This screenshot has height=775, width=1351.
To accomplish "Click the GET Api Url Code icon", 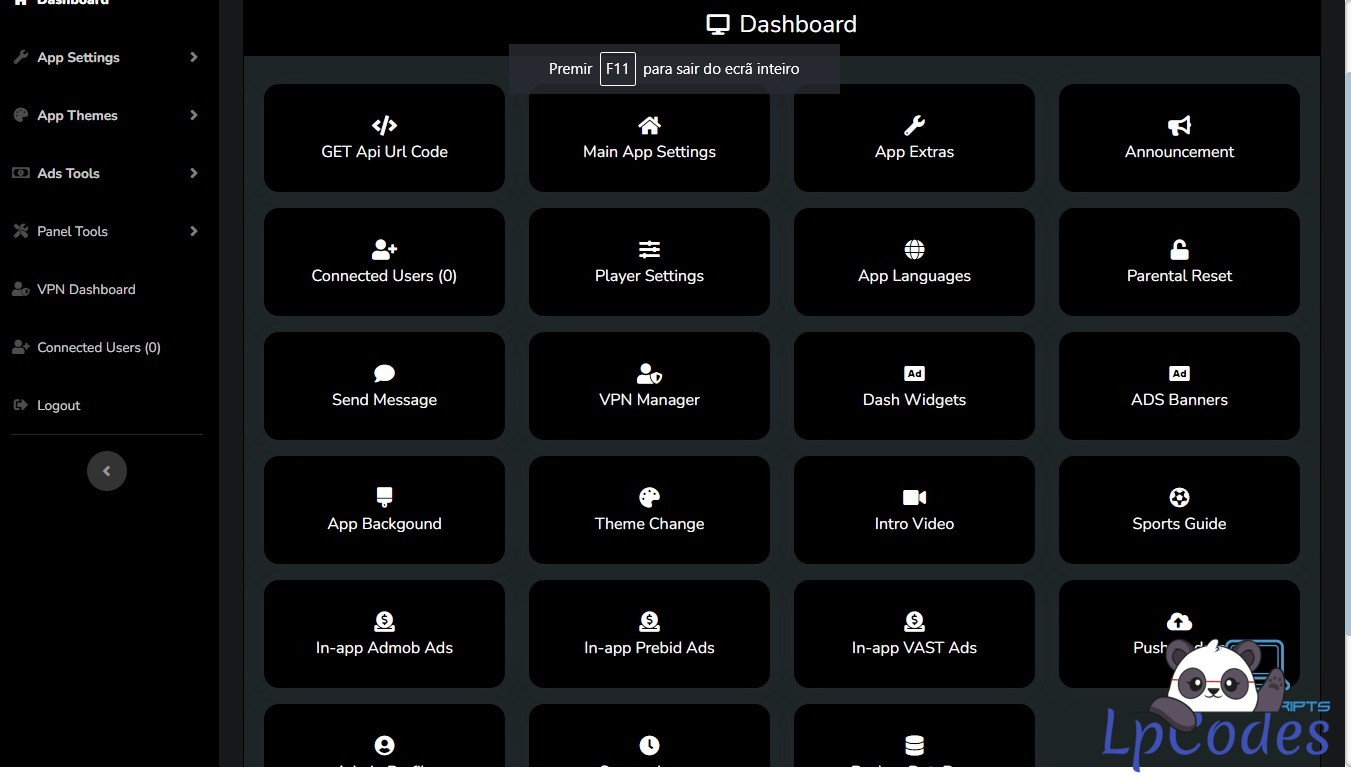I will [x=384, y=126].
